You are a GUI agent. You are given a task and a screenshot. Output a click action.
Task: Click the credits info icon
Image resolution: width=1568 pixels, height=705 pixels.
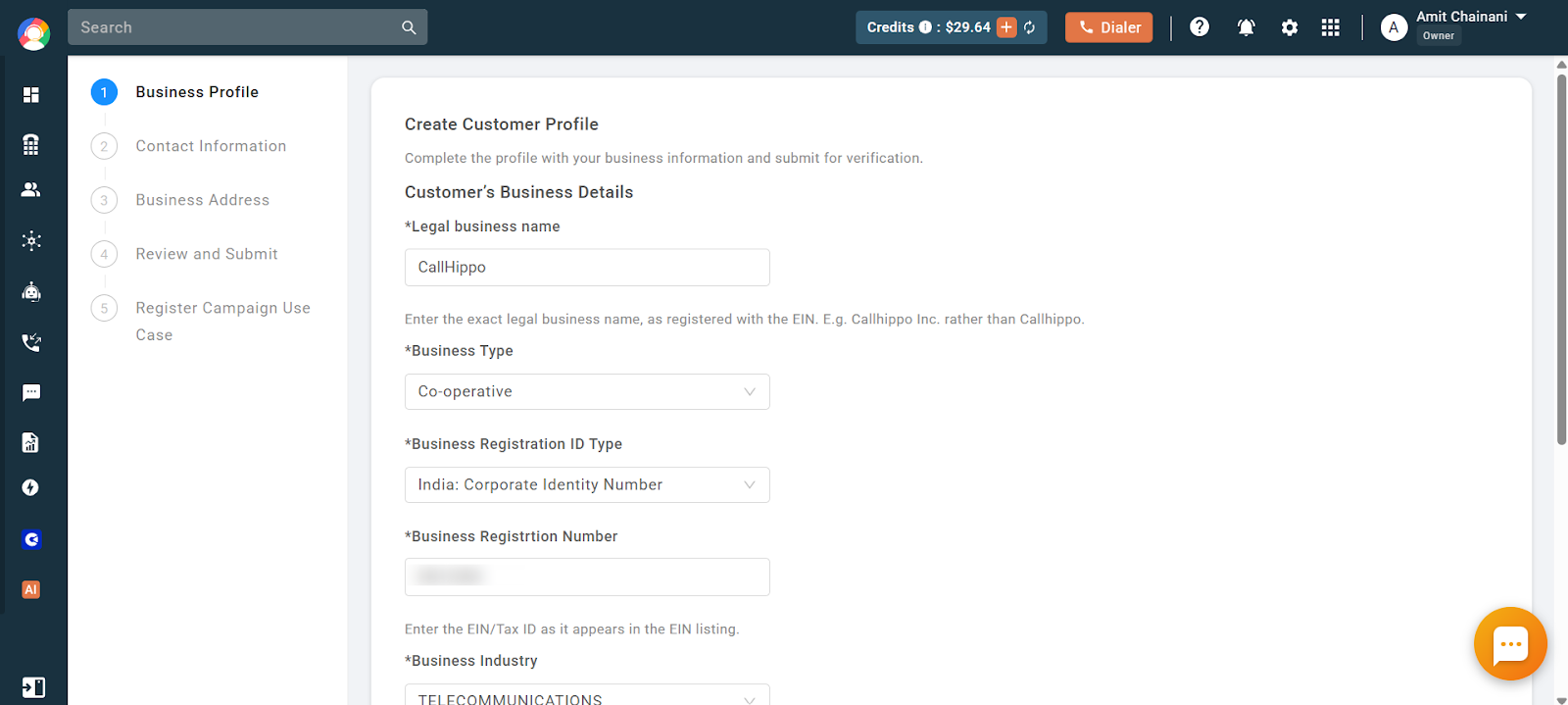pos(925,27)
